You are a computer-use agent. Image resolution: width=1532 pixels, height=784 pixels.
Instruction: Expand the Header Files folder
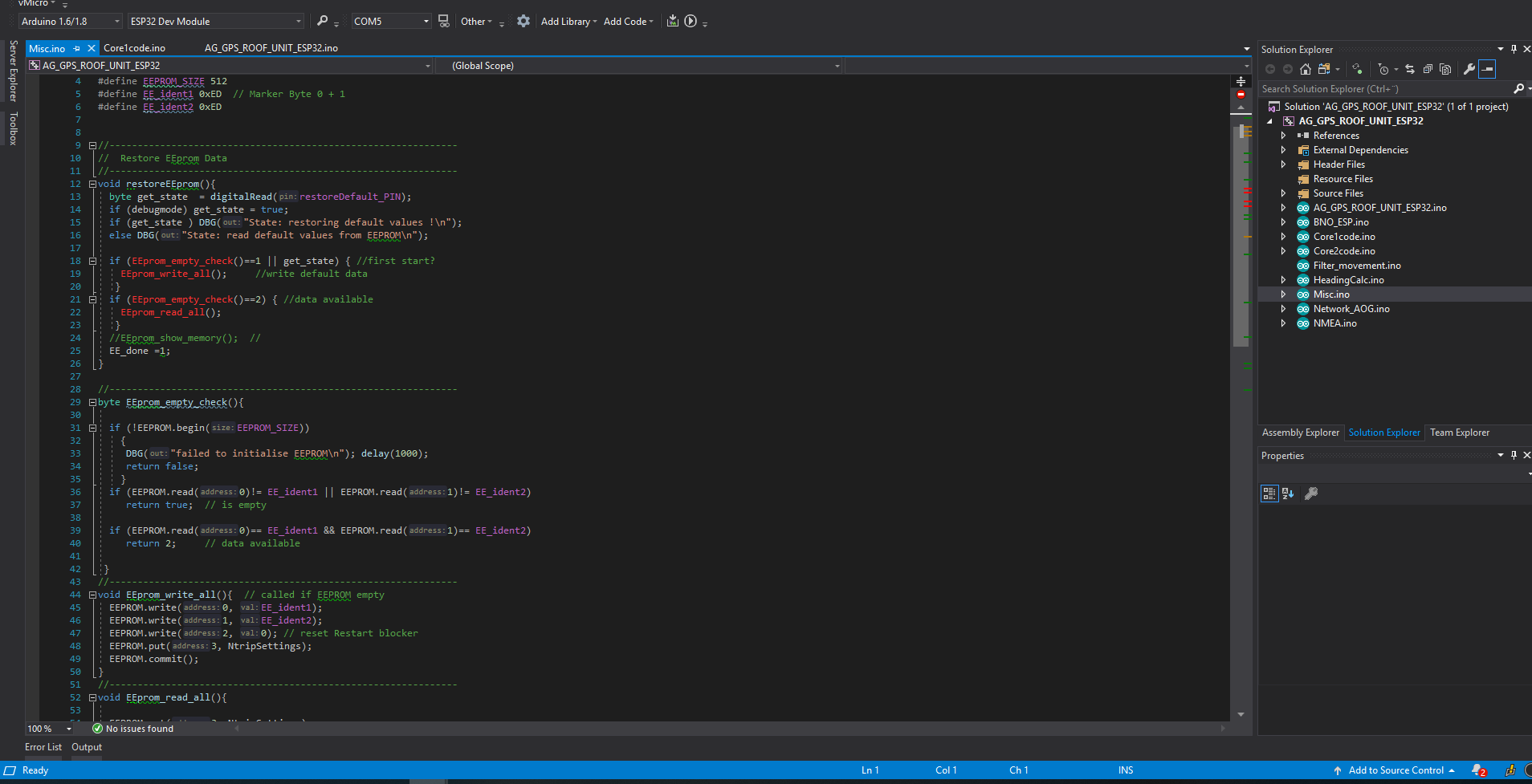pyautogui.click(x=1283, y=165)
